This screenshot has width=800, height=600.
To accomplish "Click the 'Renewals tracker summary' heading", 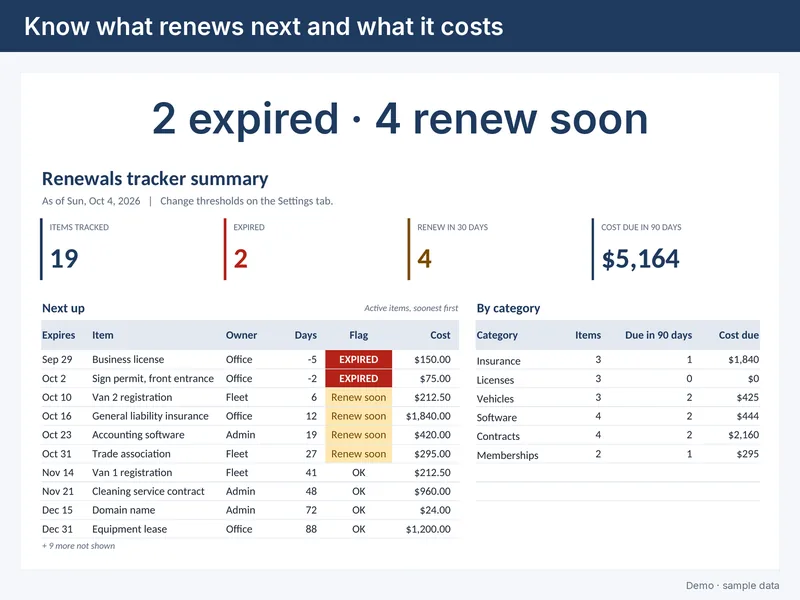I will pyautogui.click(x=155, y=179).
